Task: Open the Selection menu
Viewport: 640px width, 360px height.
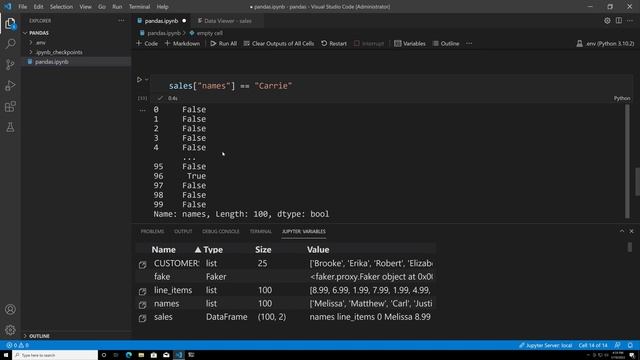Action: click(x=61, y=7)
